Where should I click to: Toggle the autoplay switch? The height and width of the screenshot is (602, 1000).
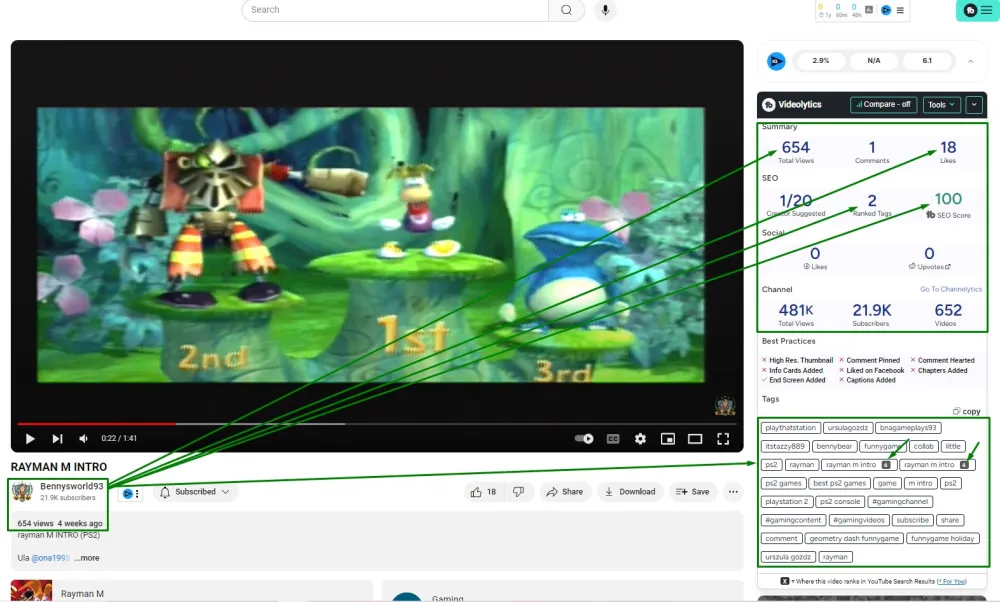click(584, 439)
